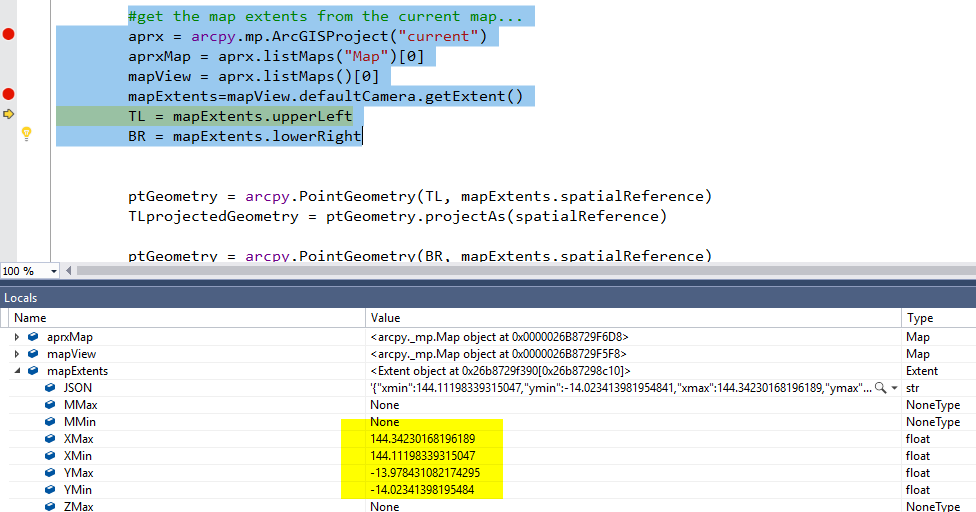976x512 pixels.
Task: Click the ptGeometry PointGeometry(TL...) line
Action: (420, 197)
